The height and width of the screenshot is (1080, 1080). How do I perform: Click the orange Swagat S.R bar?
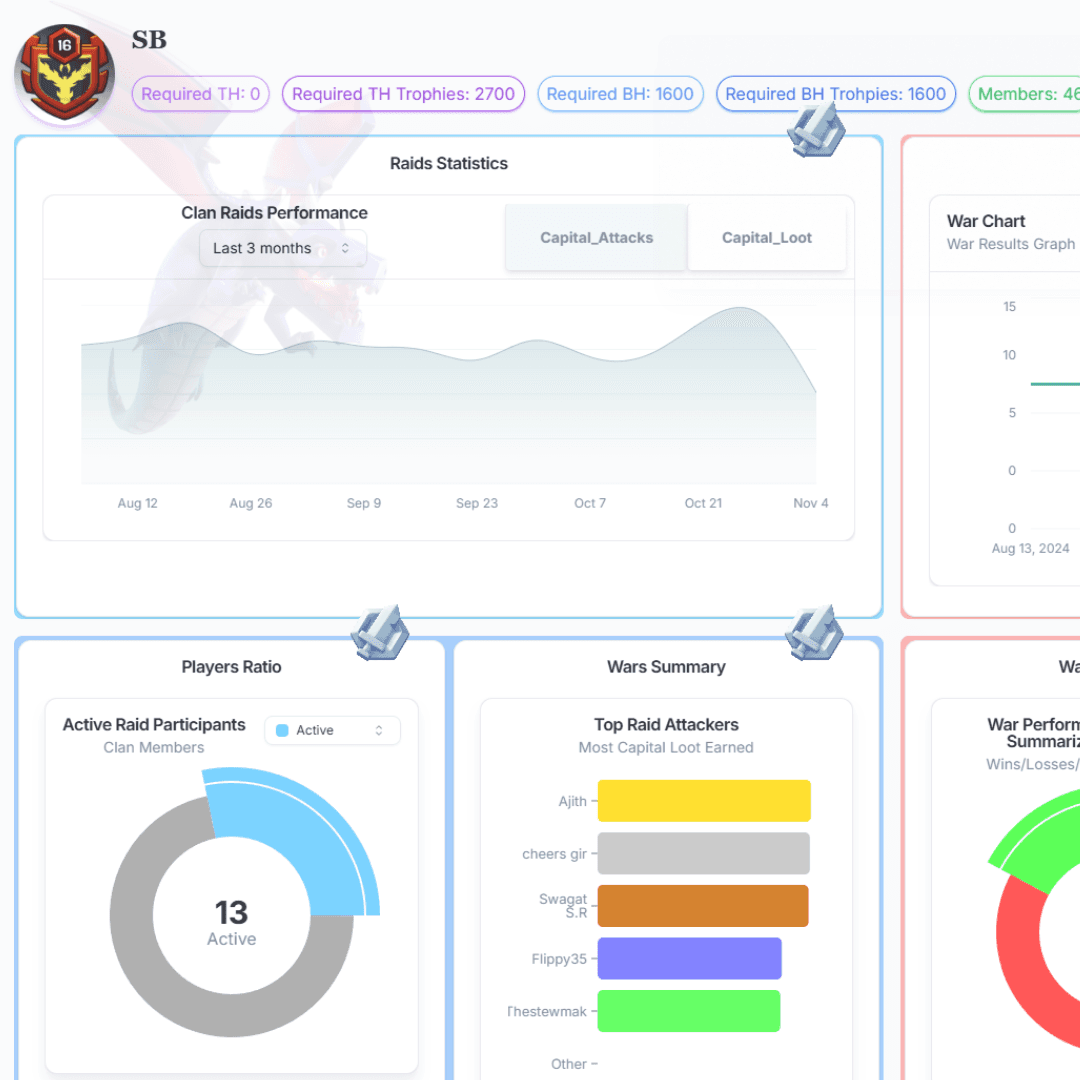click(703, 906)
